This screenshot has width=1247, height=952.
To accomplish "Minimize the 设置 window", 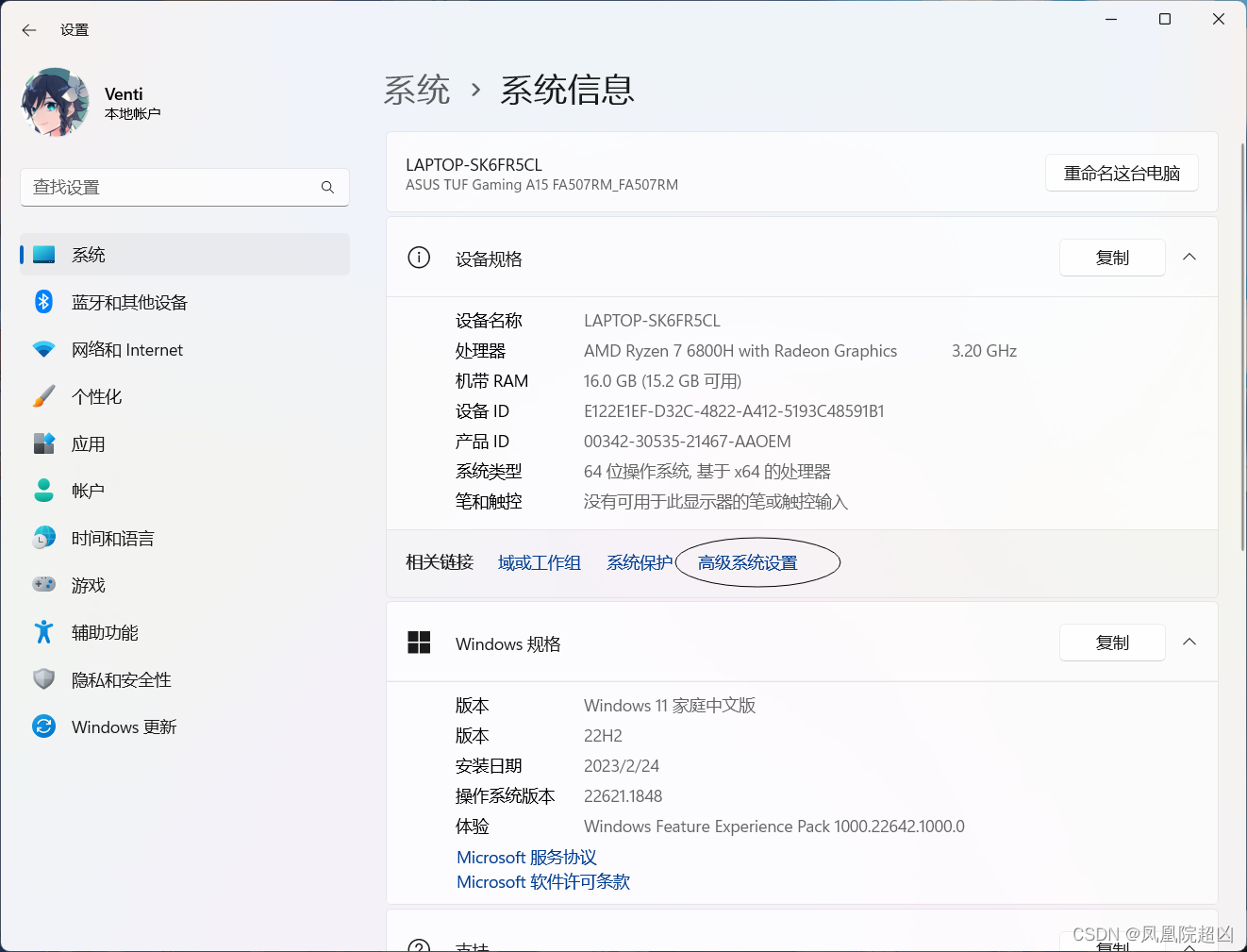I will tap(1111, 19).
